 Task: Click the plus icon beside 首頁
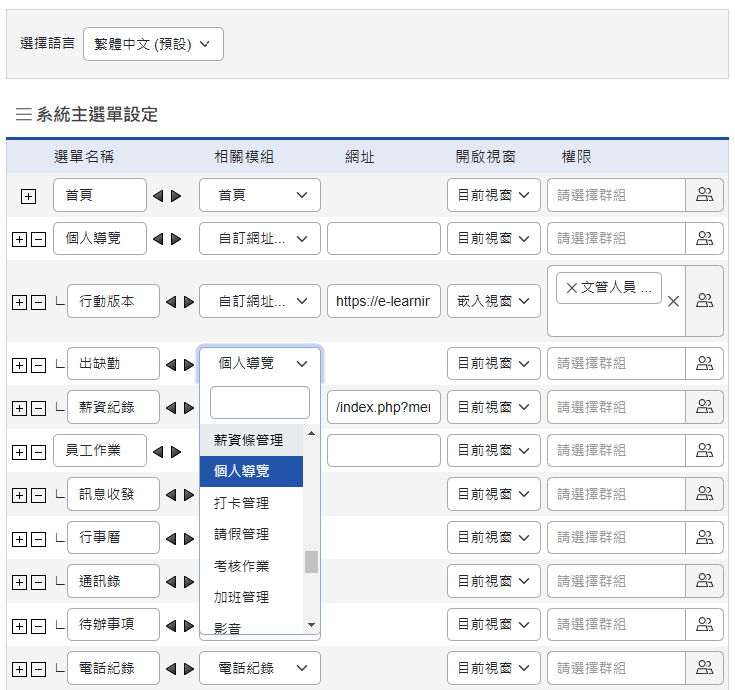coord(28,196)
